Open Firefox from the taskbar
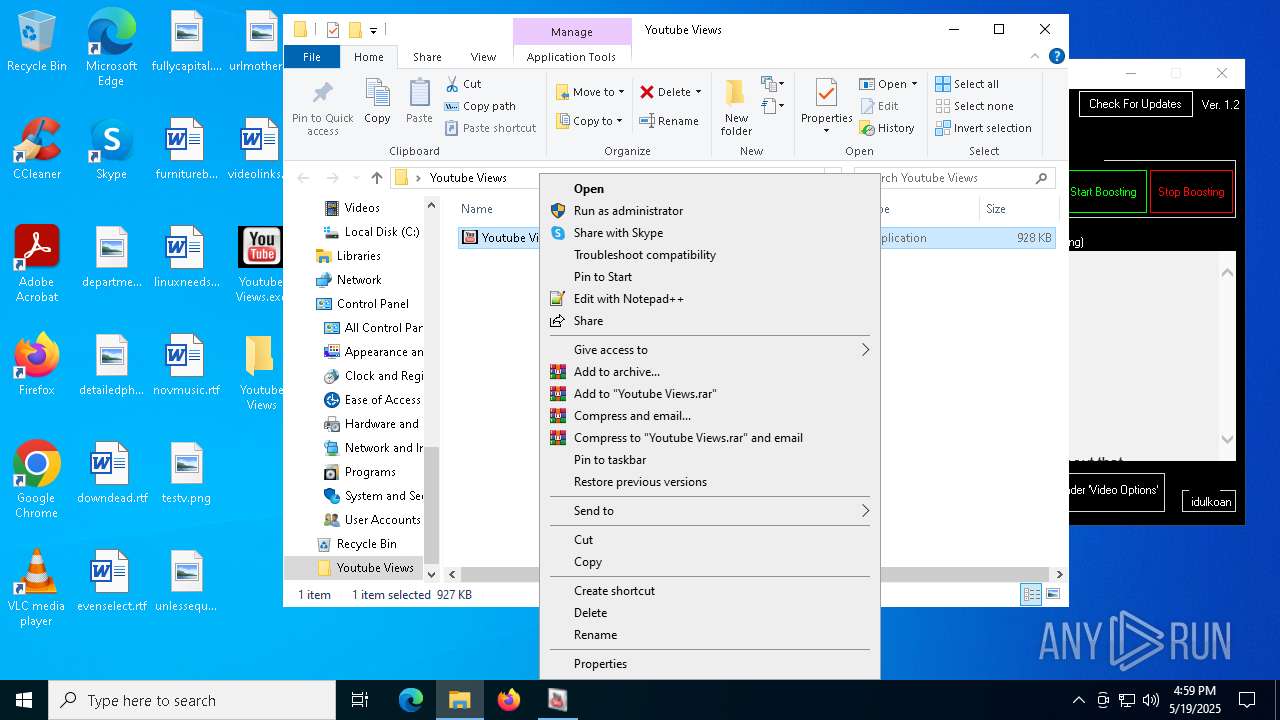The height and width of the screenshot is (720, 1280). [x=509, y=700]
